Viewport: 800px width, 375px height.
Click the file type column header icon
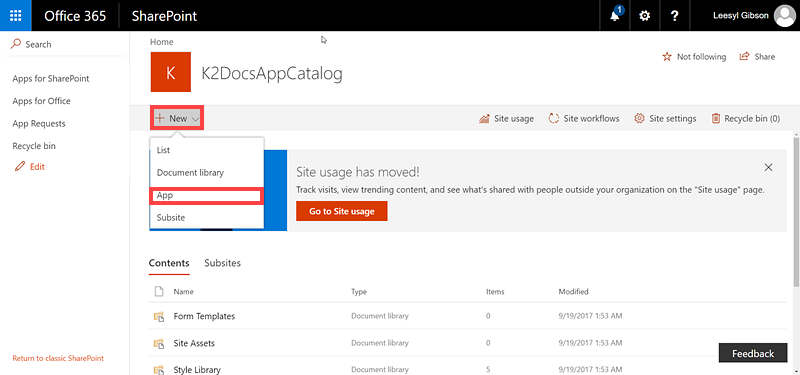tap(159, 291)
